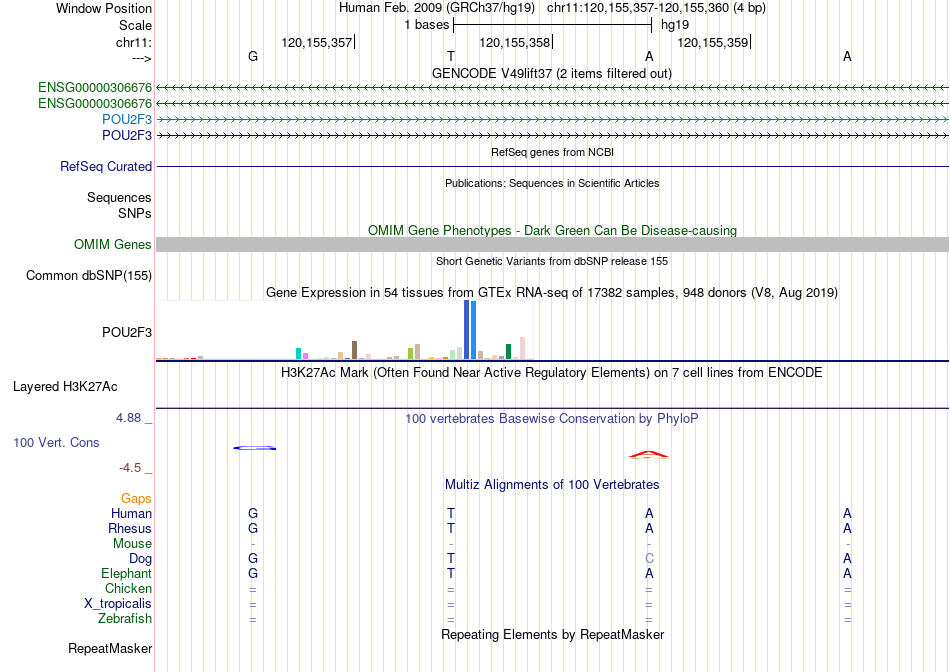Click the Chicken alignment row label
The height and width of the screenshot is (672, 950).
[128, 589]
